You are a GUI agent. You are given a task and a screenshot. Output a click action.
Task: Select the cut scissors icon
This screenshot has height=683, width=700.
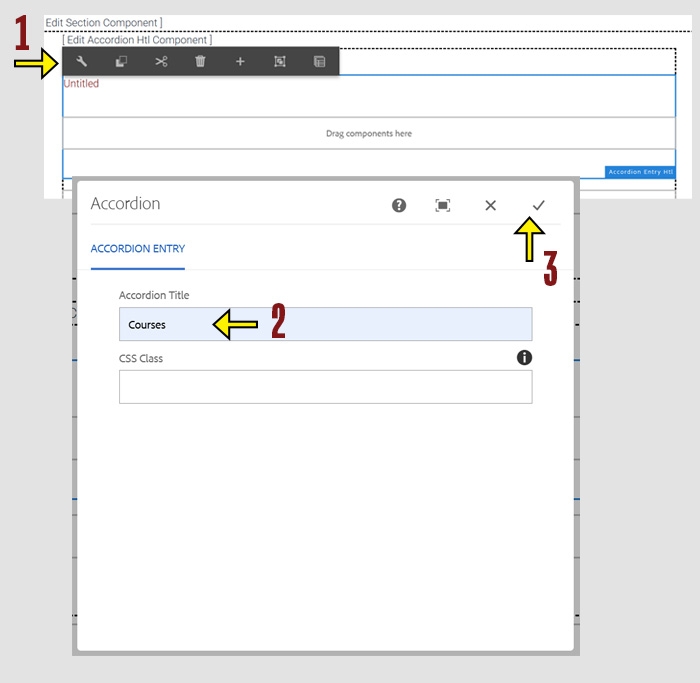pyautogui.click(x=161, y=61)
